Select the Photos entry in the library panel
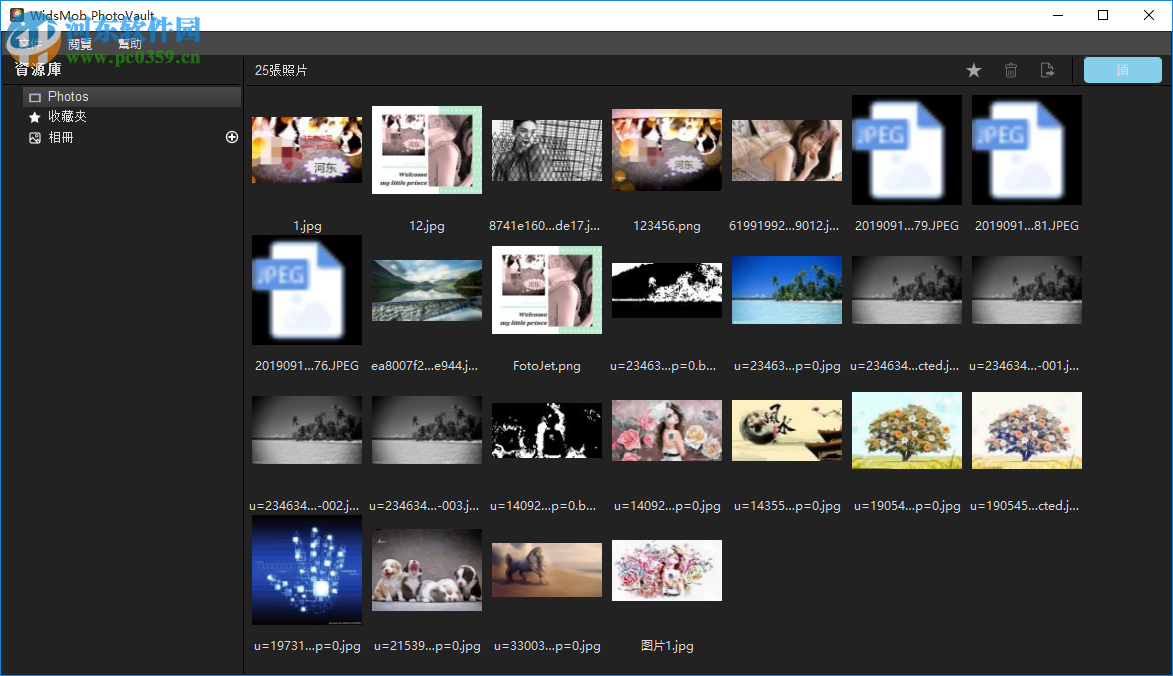This screenshot has width=1173, height=676. coord(68,96)
